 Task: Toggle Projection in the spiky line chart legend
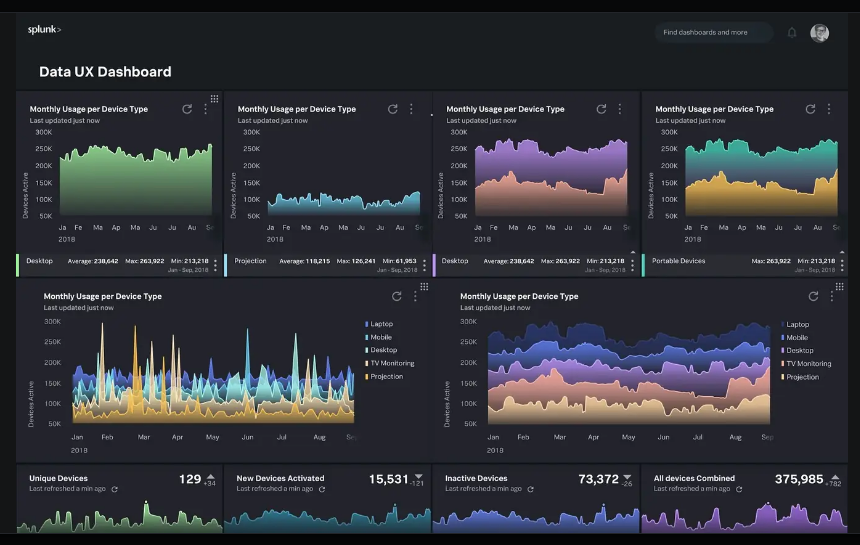384,376
